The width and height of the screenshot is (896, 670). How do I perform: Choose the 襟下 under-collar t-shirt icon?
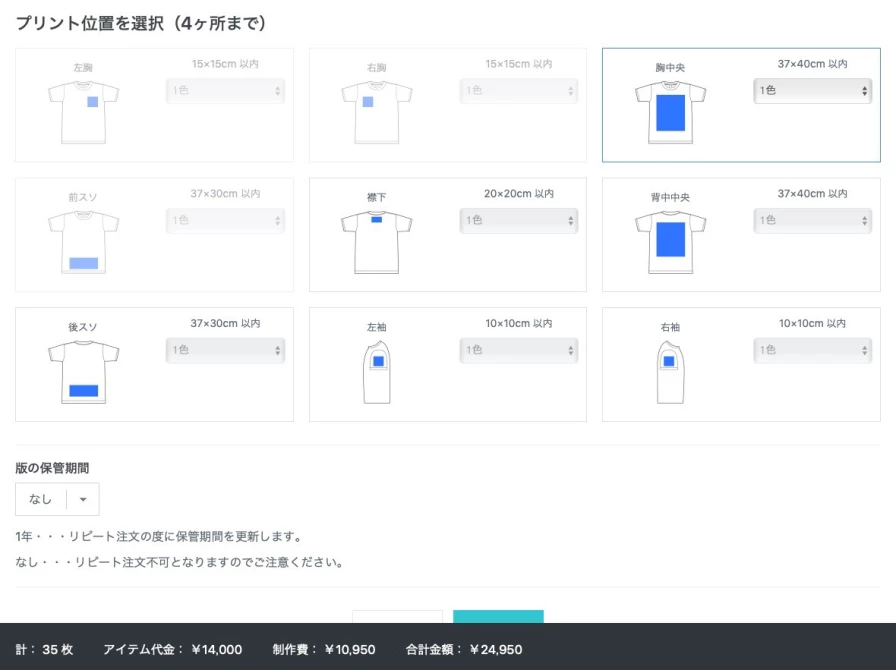[377, 242]
